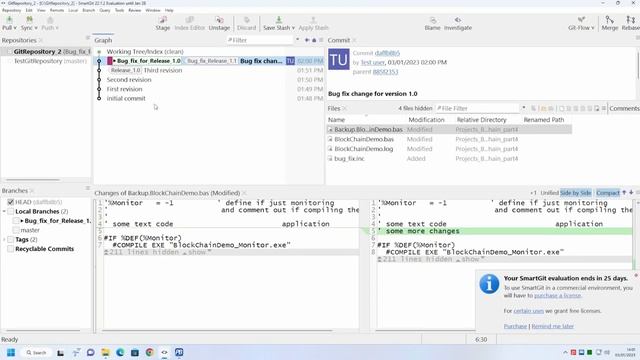640x360 pixels.
Task: Open the Index Editor tool
Action: (x=189, y=23)
